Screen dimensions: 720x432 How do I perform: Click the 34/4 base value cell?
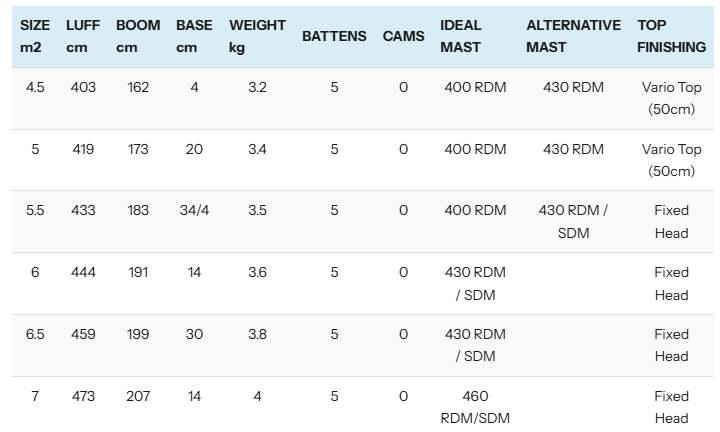tap(194, 211)
